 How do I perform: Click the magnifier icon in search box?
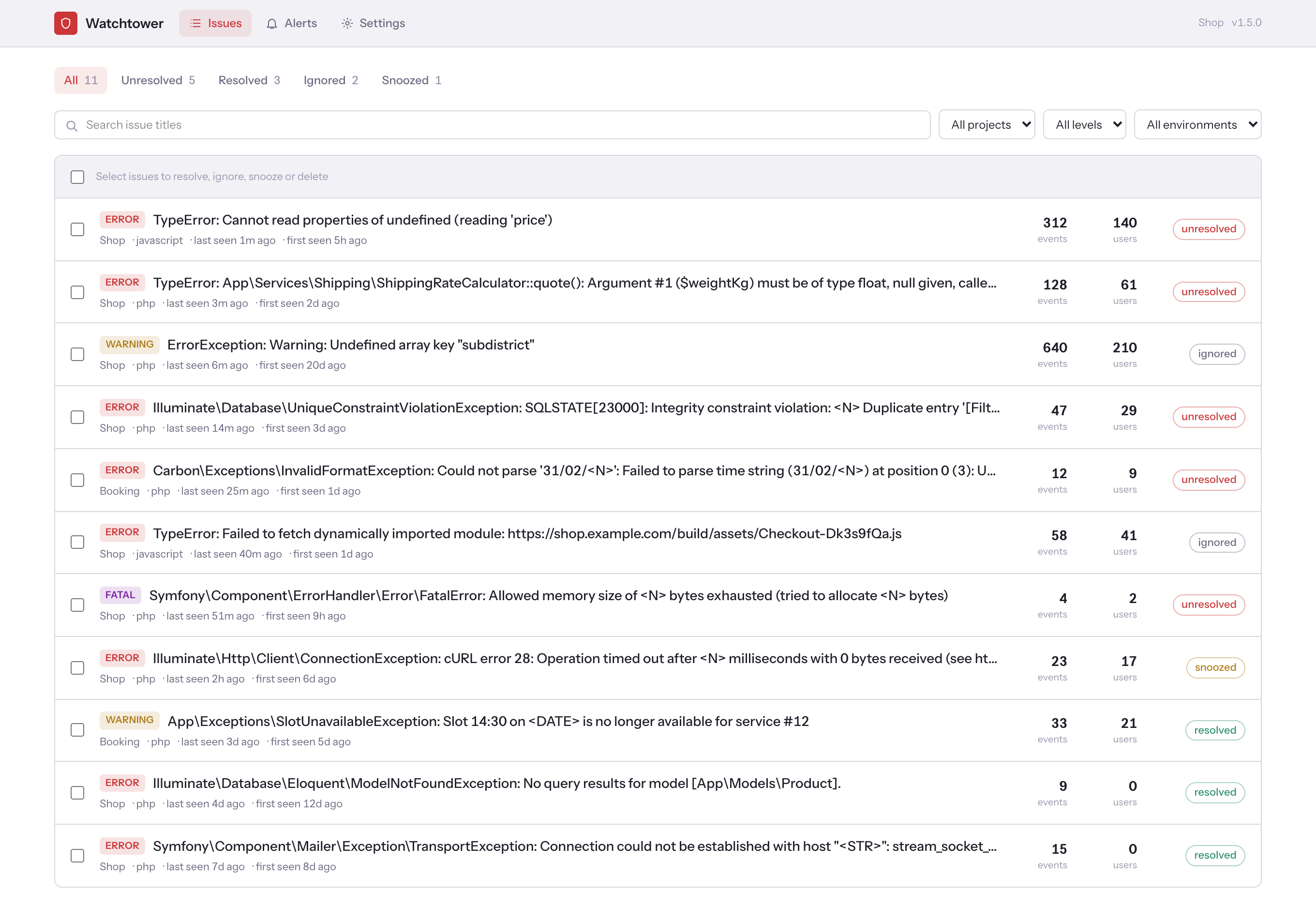coord(72,125)
